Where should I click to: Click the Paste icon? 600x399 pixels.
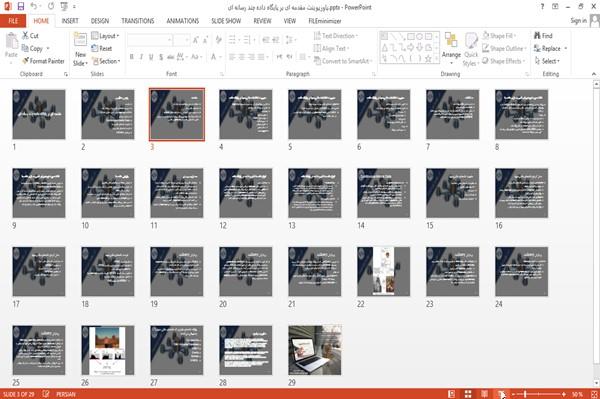pyautogui.click(x=11, y=41)
